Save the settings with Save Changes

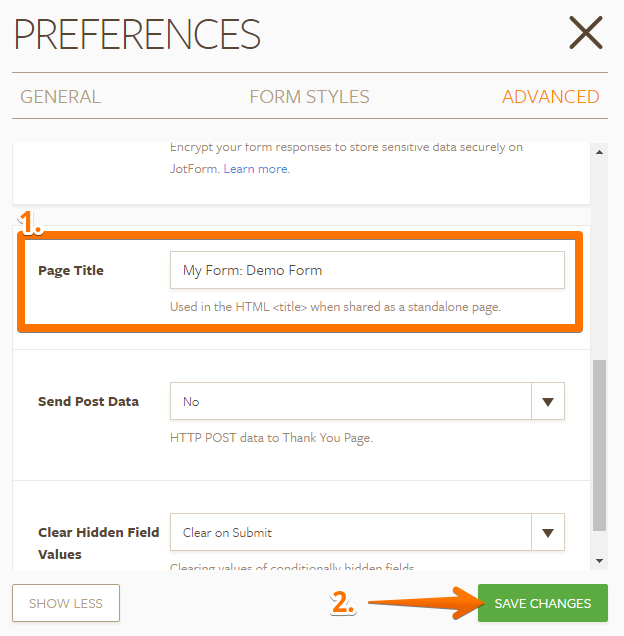click(x=542, y=603)
